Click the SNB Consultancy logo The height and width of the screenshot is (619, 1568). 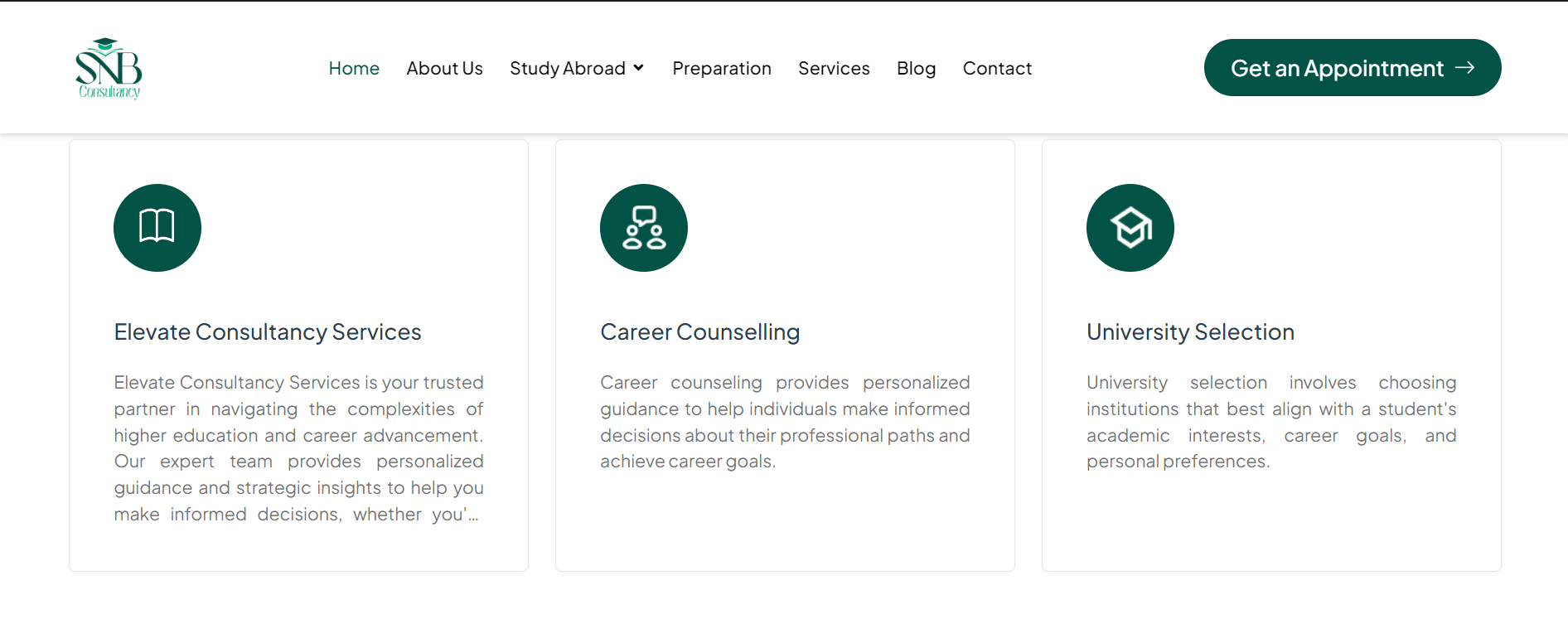(109, 69)
